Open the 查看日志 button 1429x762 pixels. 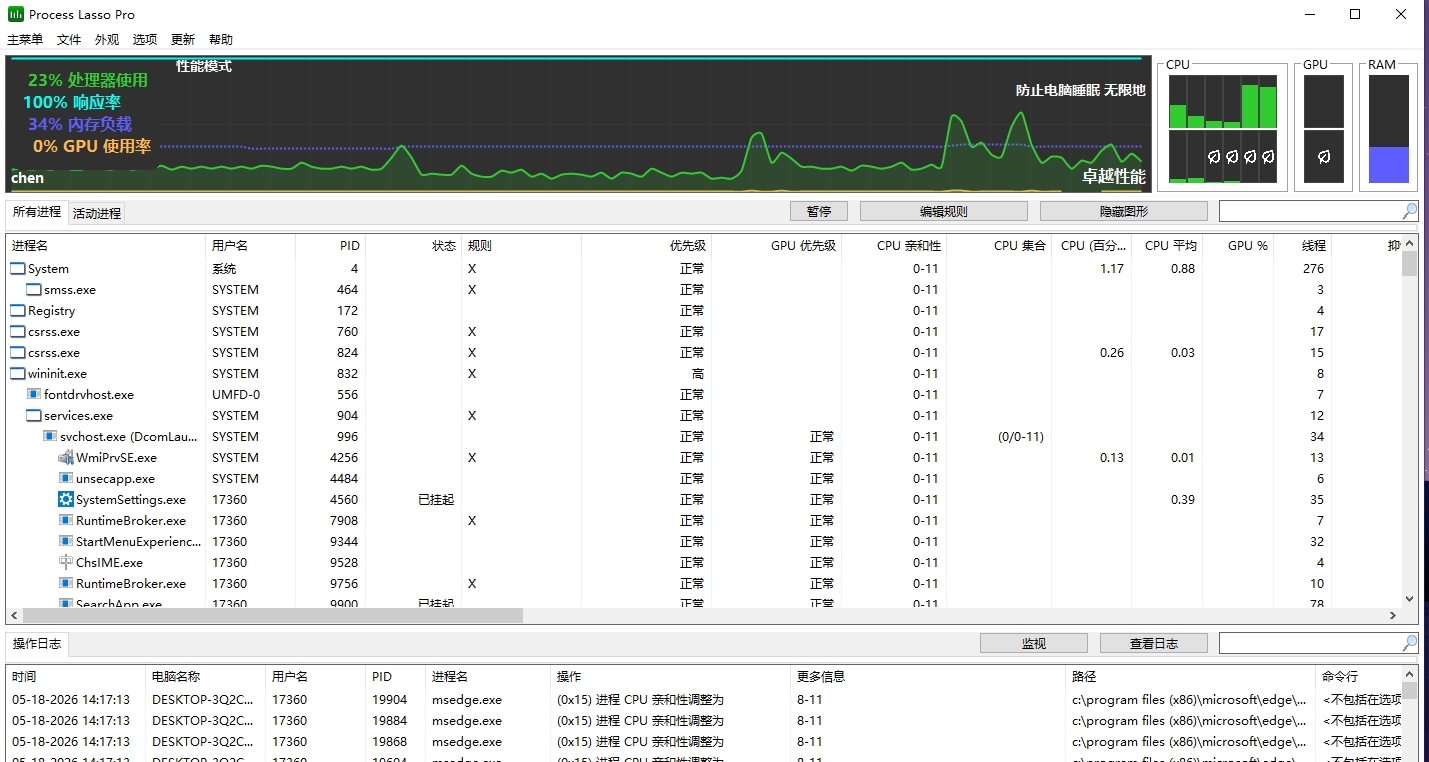pyautogui.click(x=1154, y=643)
